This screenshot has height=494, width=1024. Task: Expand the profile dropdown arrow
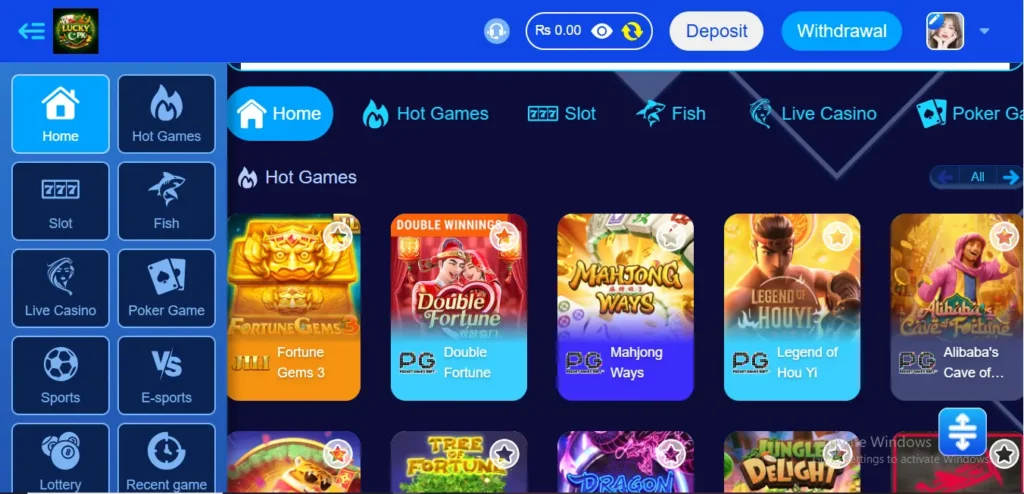(x=984, y=31)
